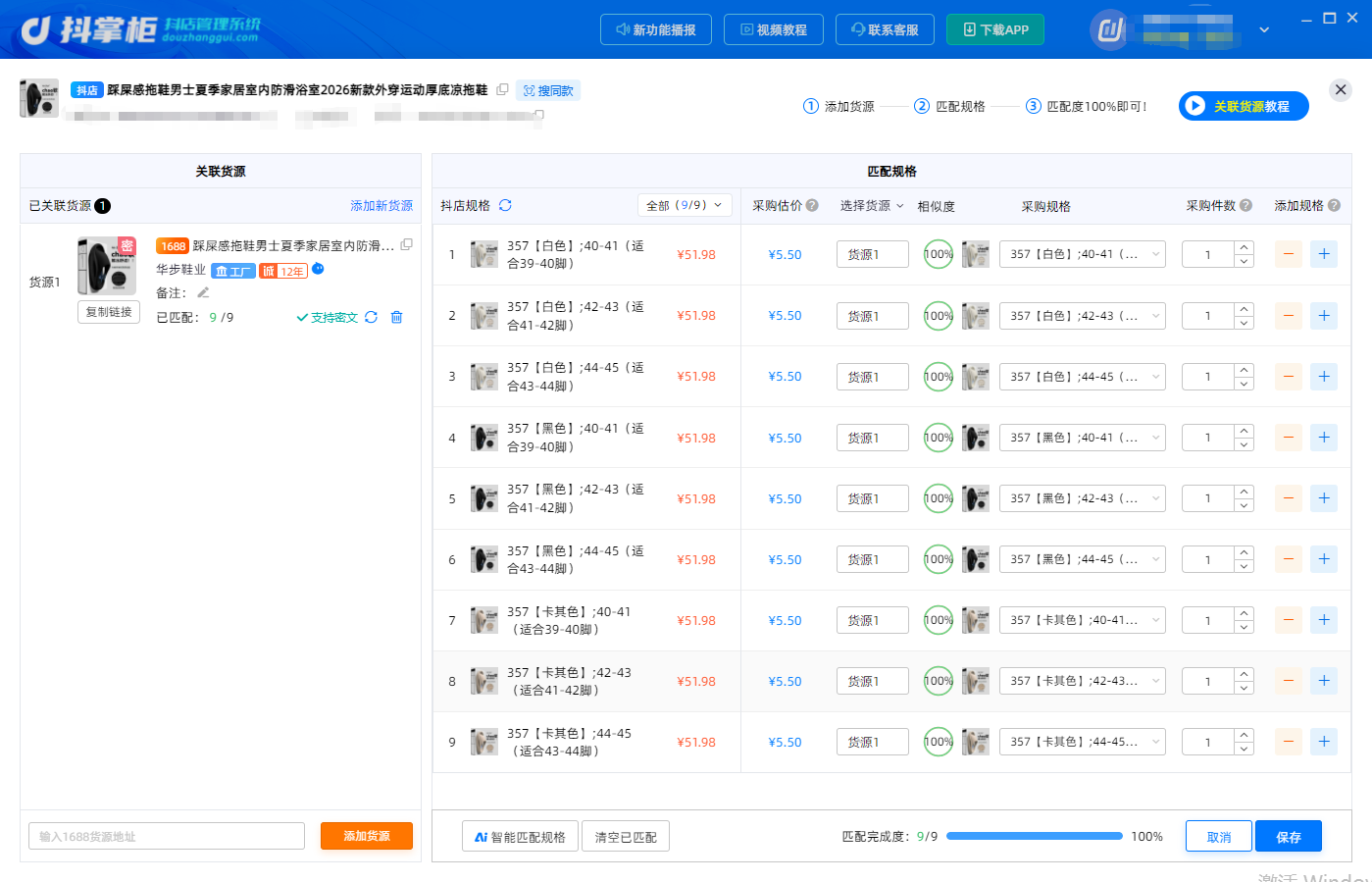Save the matching with the 保存 button
This screenshot has height=882, width=1372.
click(x=1289, y=837)
